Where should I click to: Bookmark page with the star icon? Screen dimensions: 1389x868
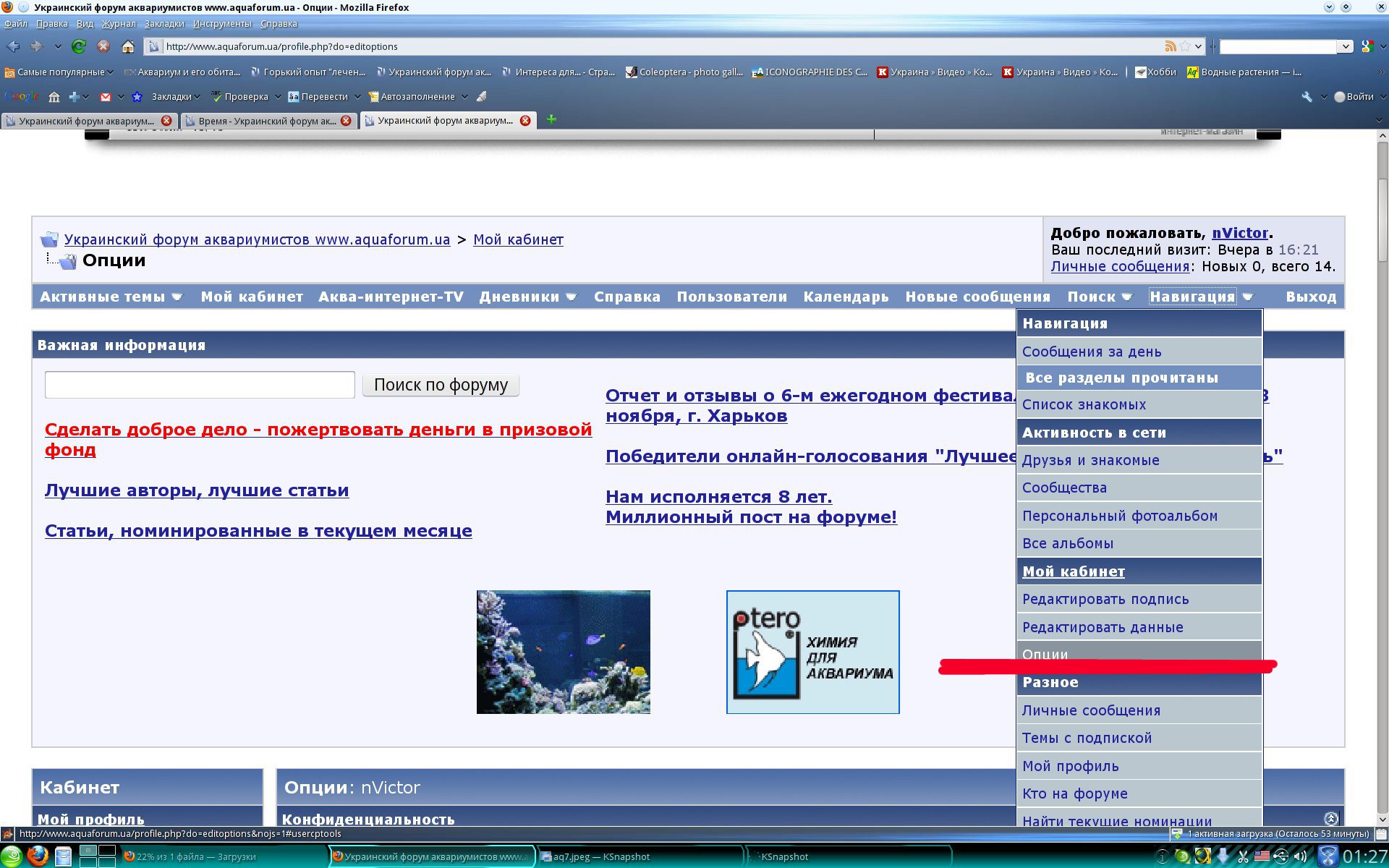[1185, 46]
